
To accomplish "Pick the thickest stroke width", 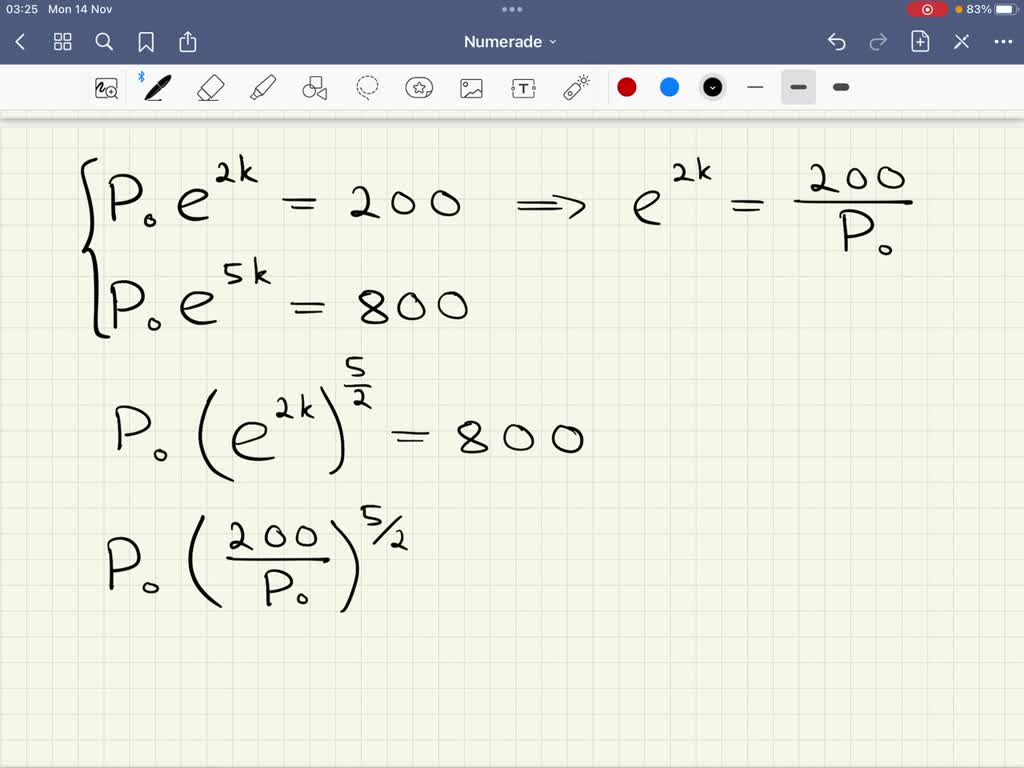I will pyautogui.click(x=841, y=88).
